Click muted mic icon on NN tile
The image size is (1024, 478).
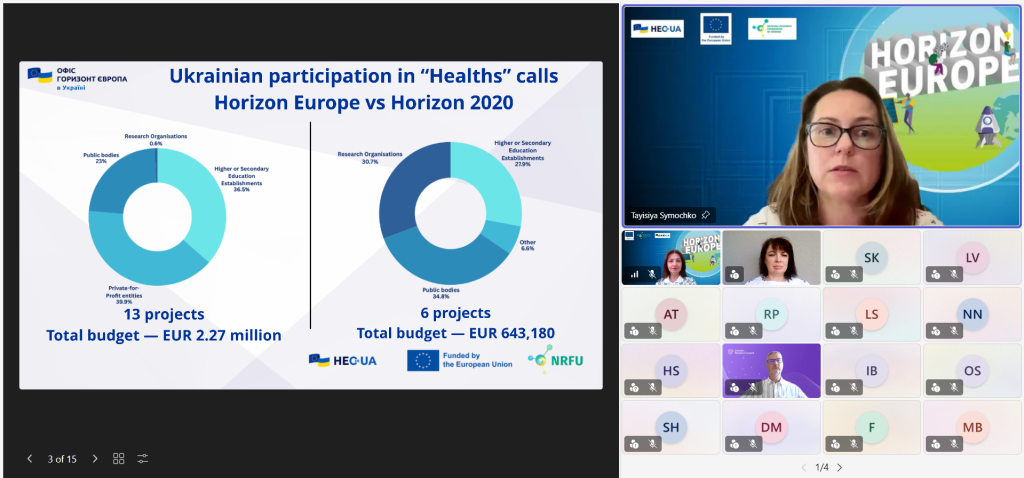[x=953, y=331]
